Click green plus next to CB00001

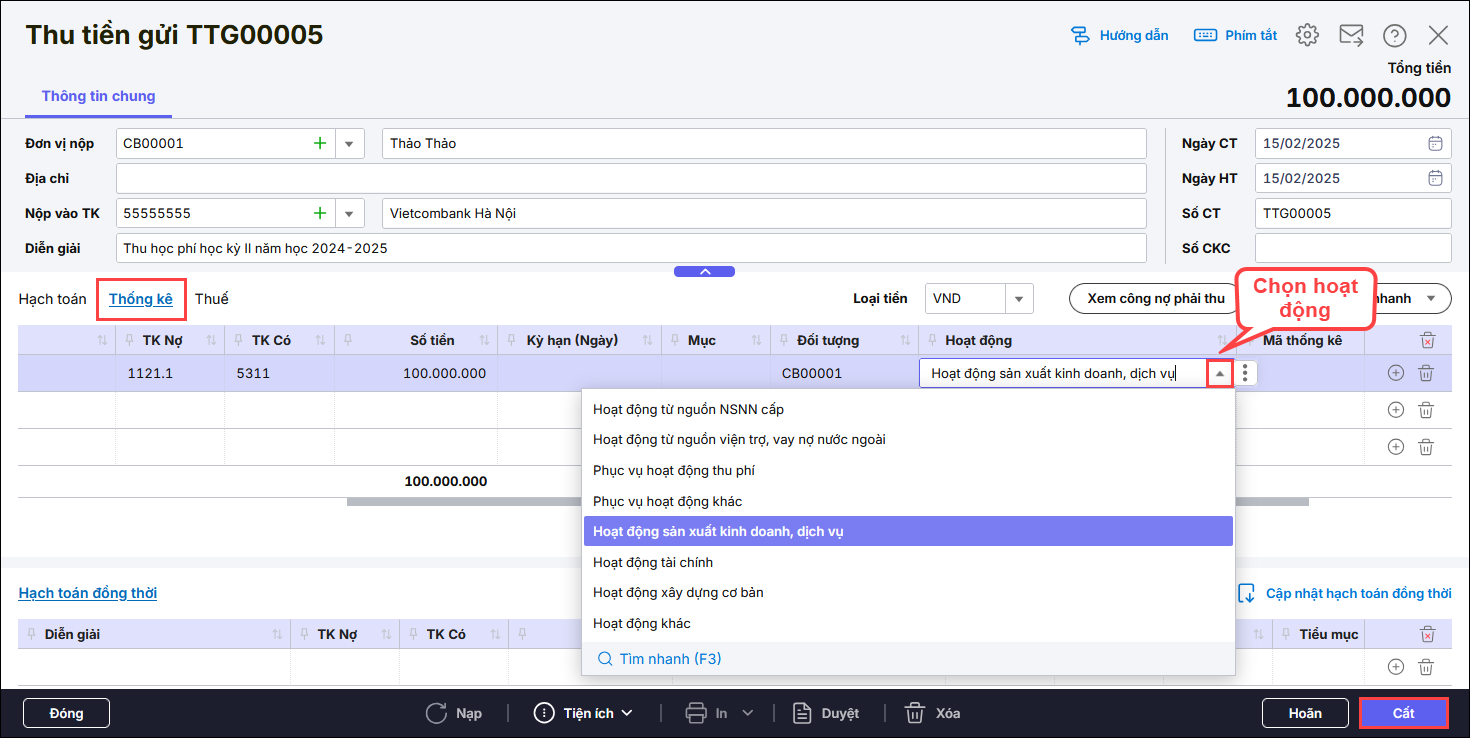click(x=320, y=143)
